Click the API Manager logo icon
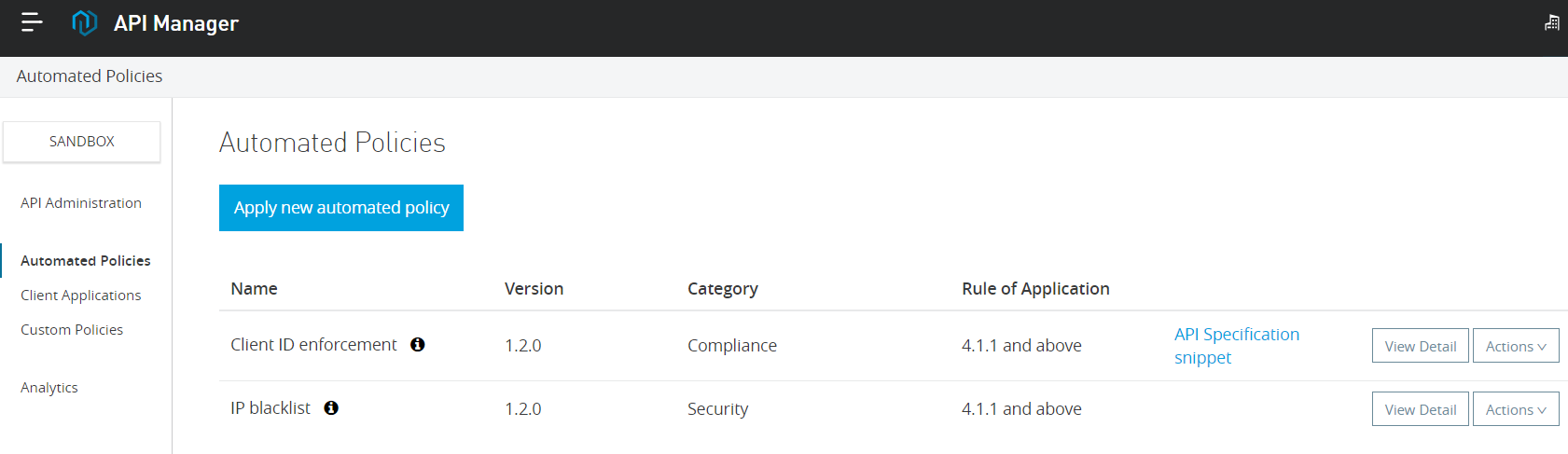This screenshot has height=454, width=1568. click(84, 22)
